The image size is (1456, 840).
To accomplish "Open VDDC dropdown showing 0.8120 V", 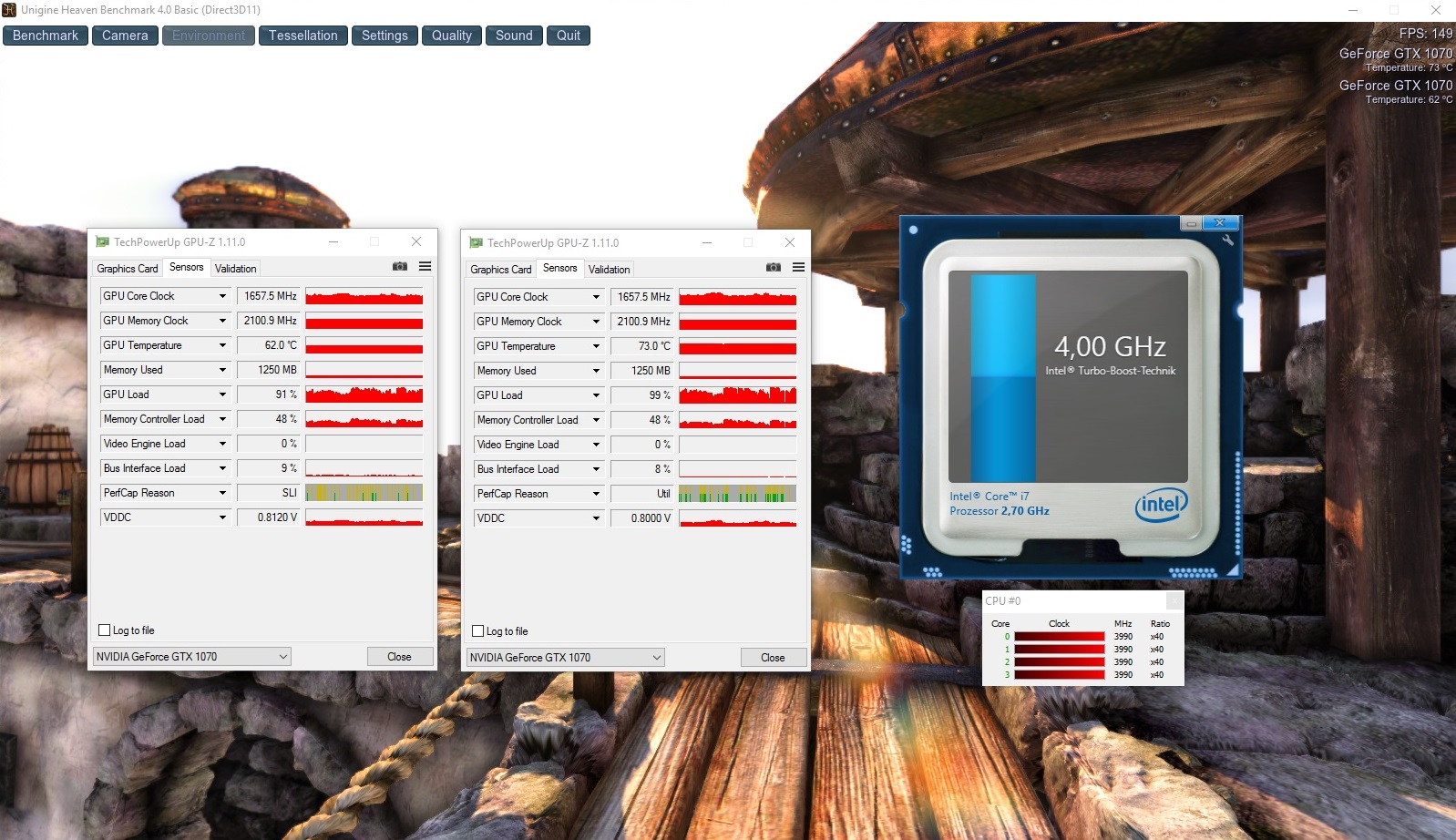I will (222, 517).
